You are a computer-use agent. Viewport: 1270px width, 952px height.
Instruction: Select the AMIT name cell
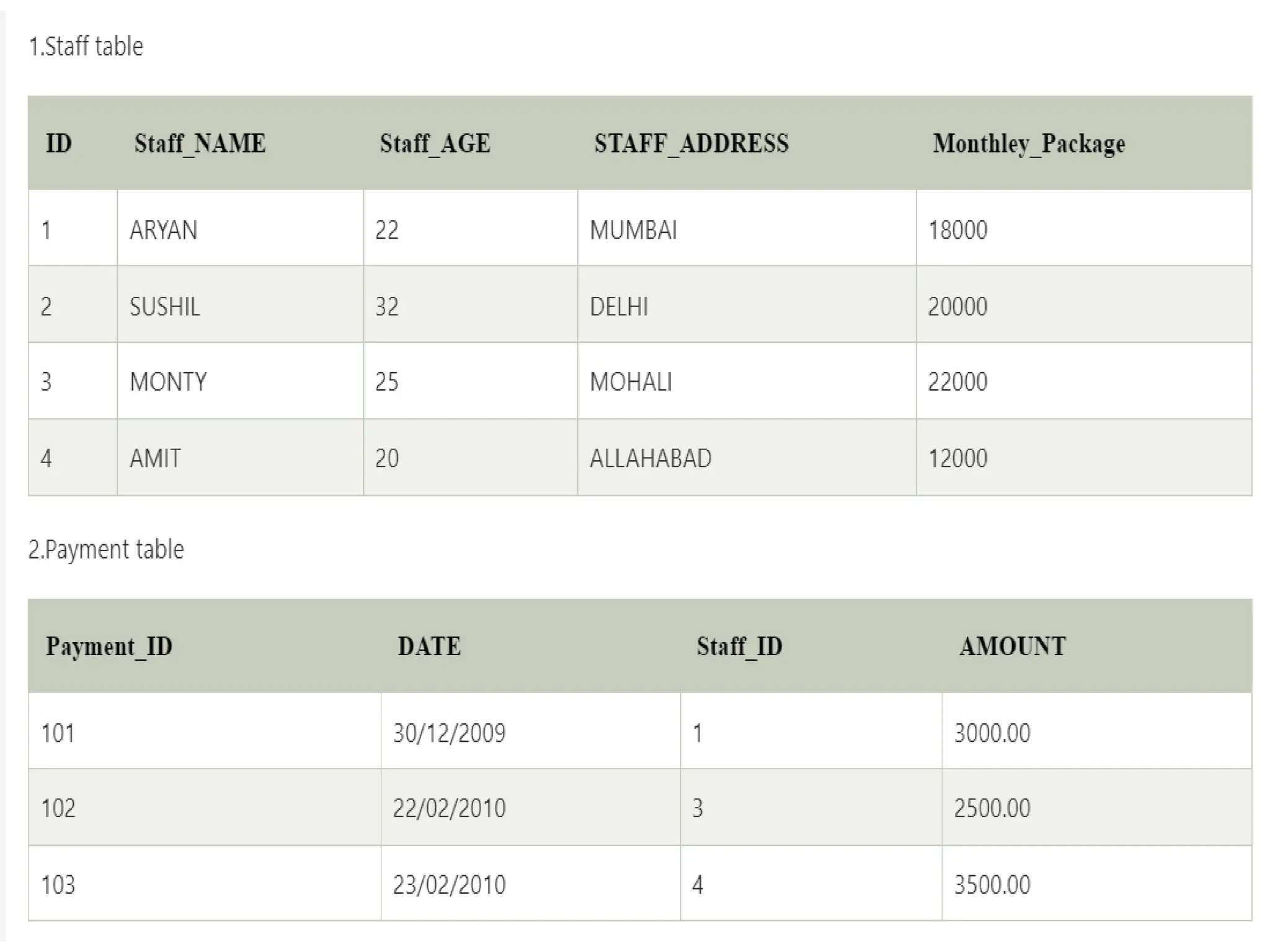[155, 459]
